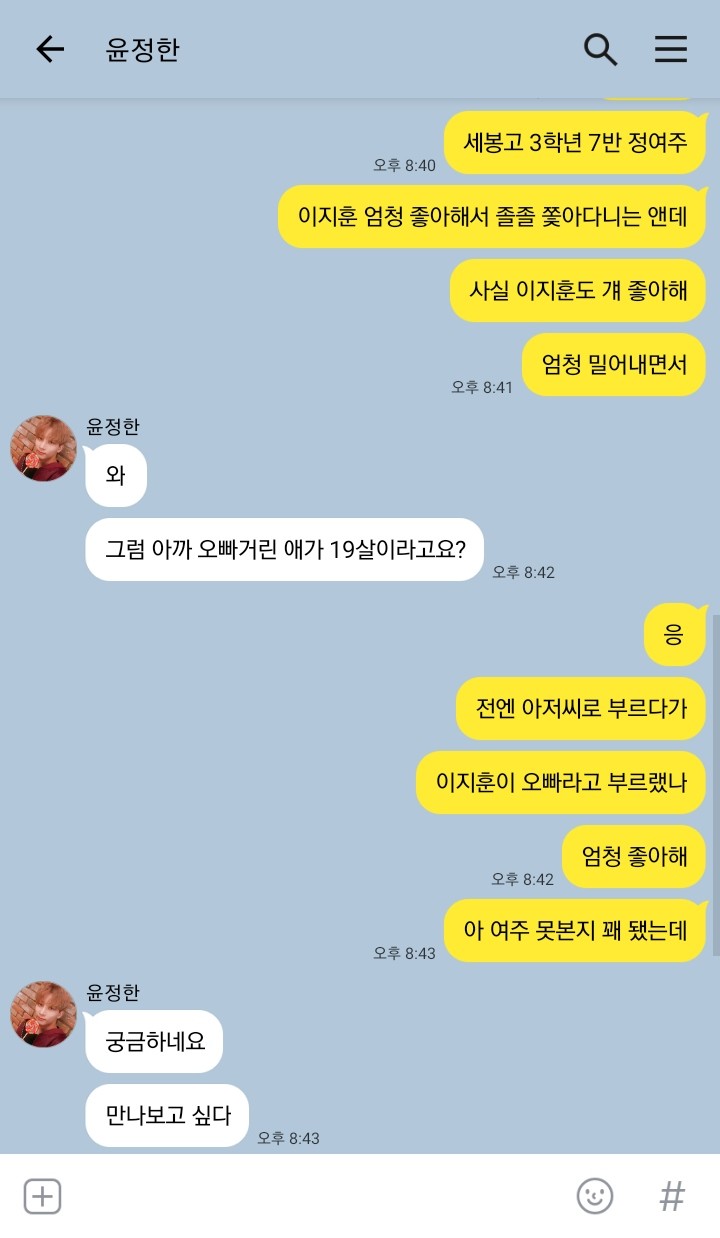Open 윤정한's upper profile picture
The image size is (720, 1238).
click(x=43, y=449)
